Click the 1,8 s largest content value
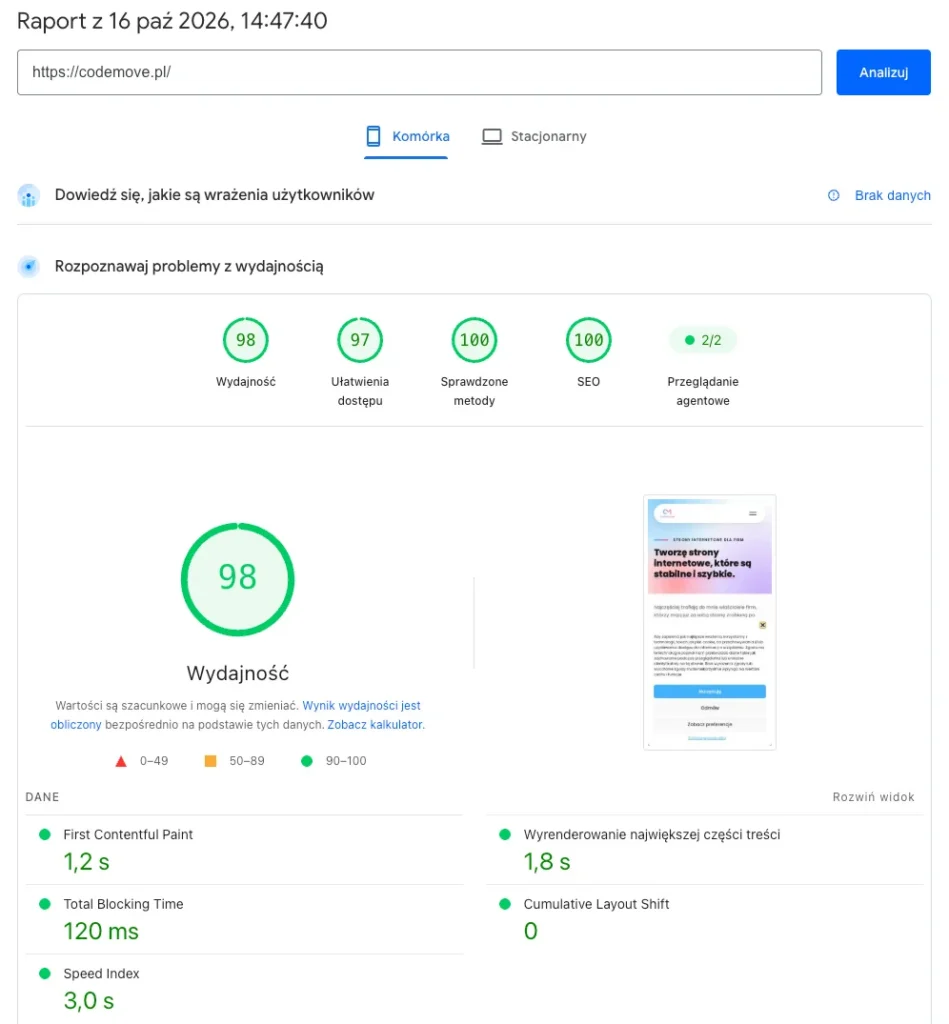 pos(547,862)
